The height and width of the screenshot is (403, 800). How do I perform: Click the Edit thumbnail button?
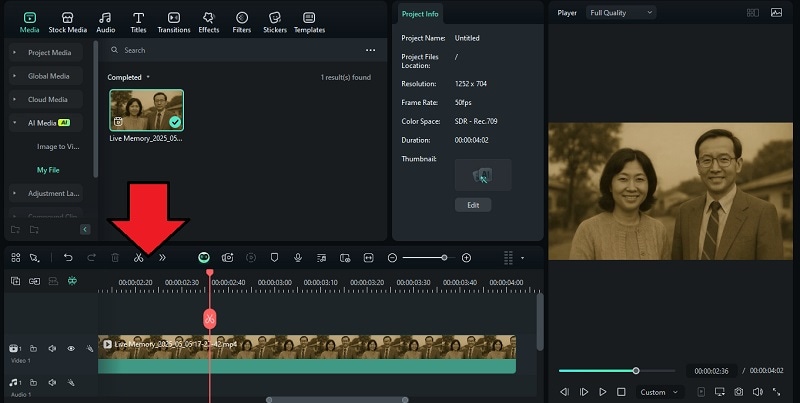(x=473, y=205)
